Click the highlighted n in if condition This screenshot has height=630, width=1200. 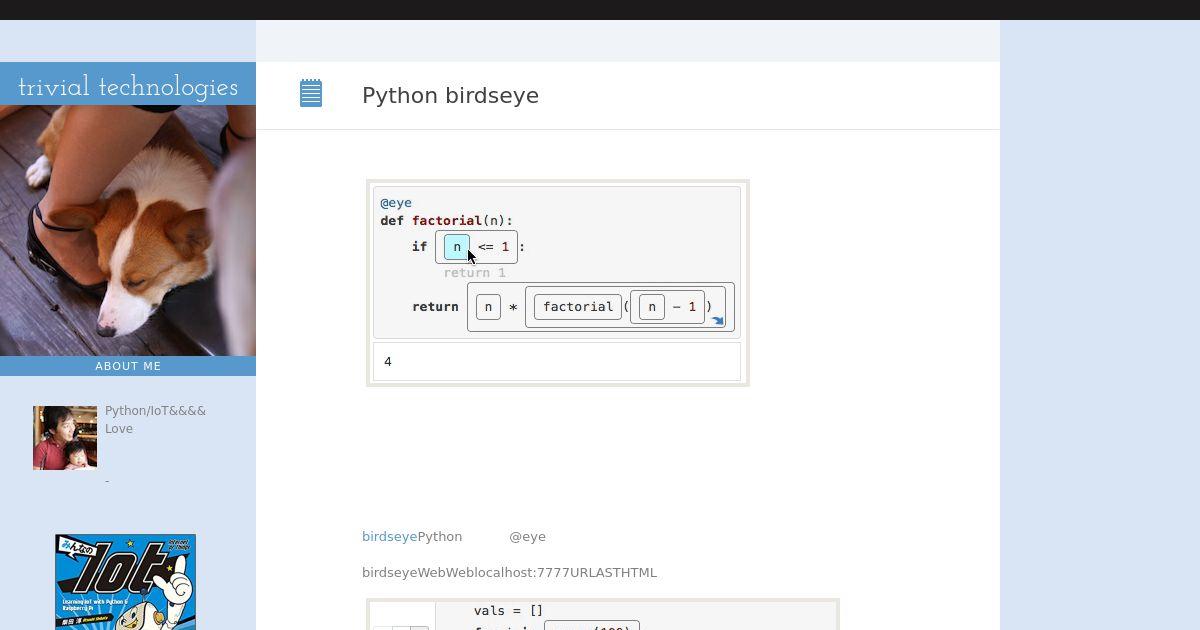tap(457, 247)
